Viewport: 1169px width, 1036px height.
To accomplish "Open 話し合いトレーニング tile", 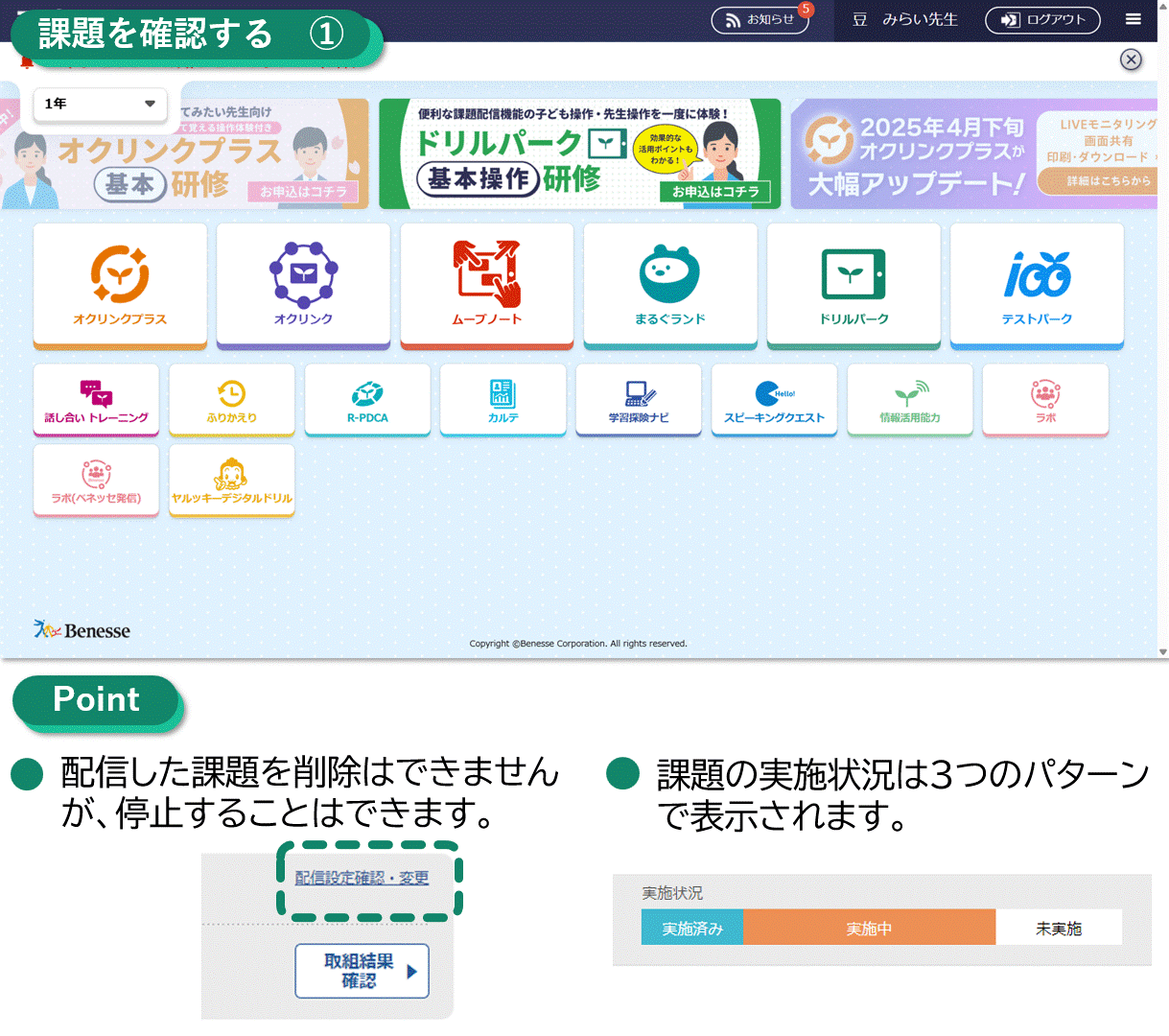I will (x=96, y=400).
